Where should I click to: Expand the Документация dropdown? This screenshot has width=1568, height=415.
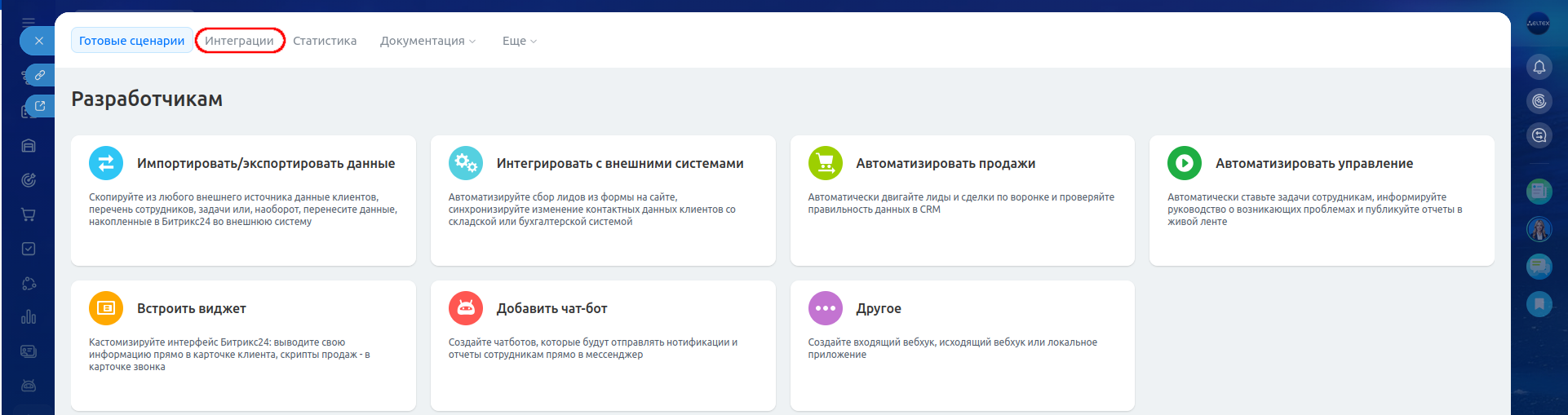[427, 41]
